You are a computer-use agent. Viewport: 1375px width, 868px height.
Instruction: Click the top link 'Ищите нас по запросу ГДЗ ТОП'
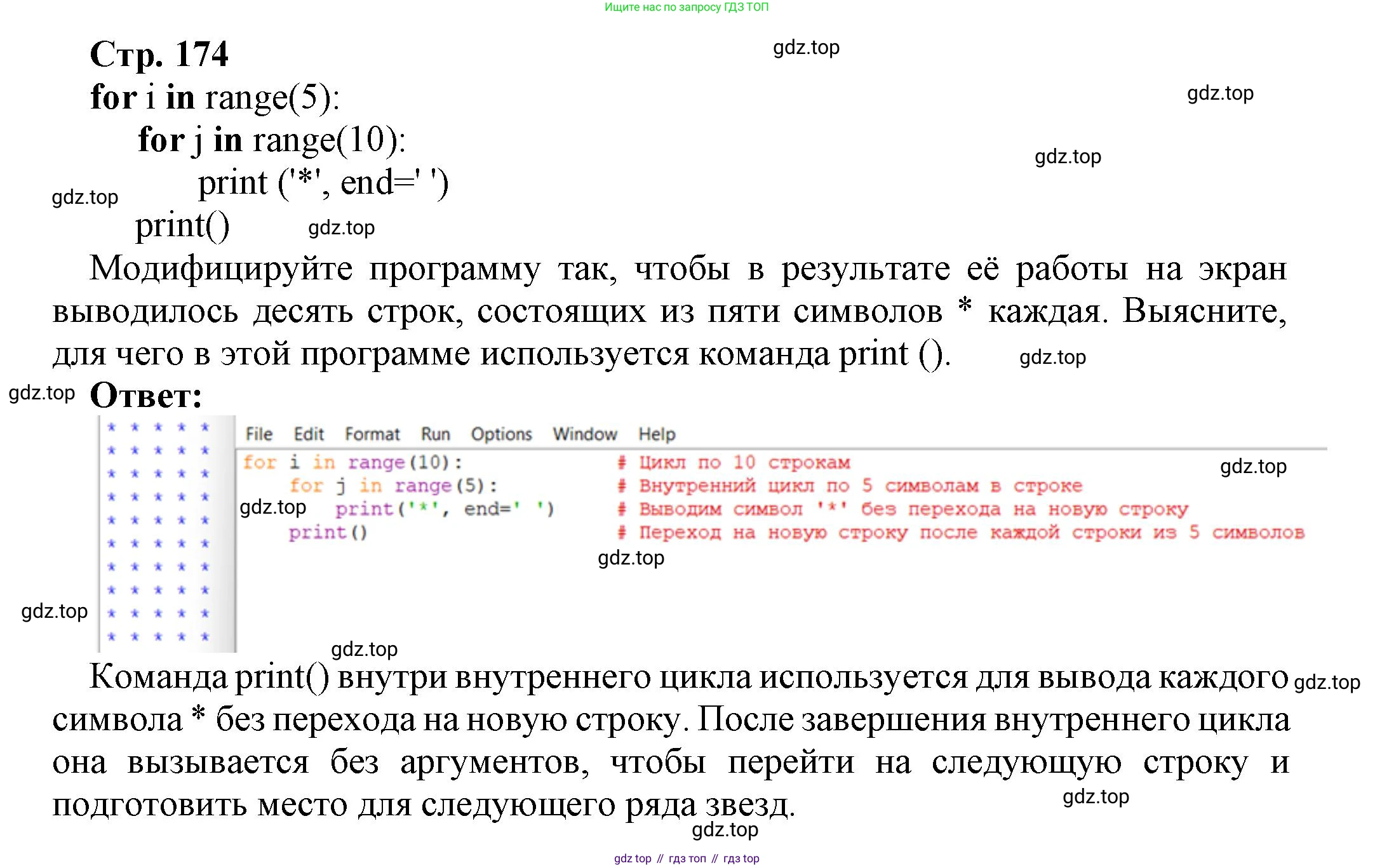coord(687,7)
